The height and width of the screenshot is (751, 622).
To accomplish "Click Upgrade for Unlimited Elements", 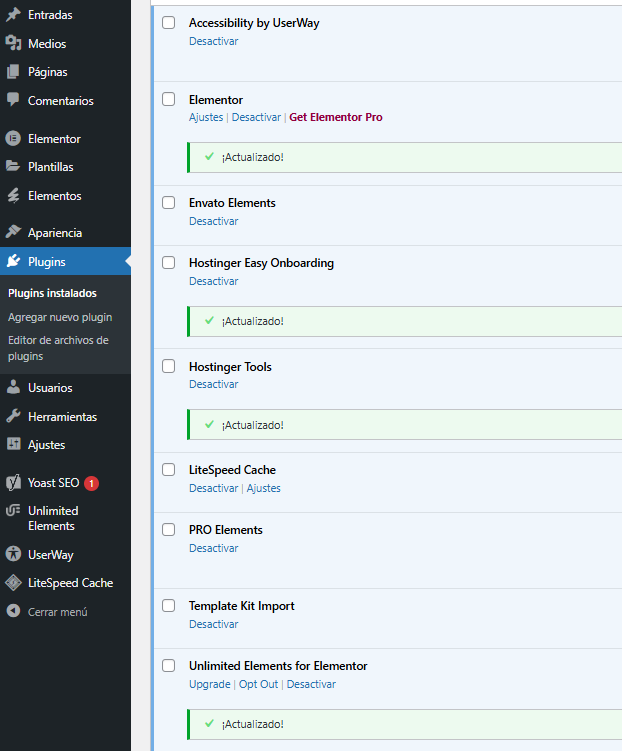I will [x=210, y=684].
